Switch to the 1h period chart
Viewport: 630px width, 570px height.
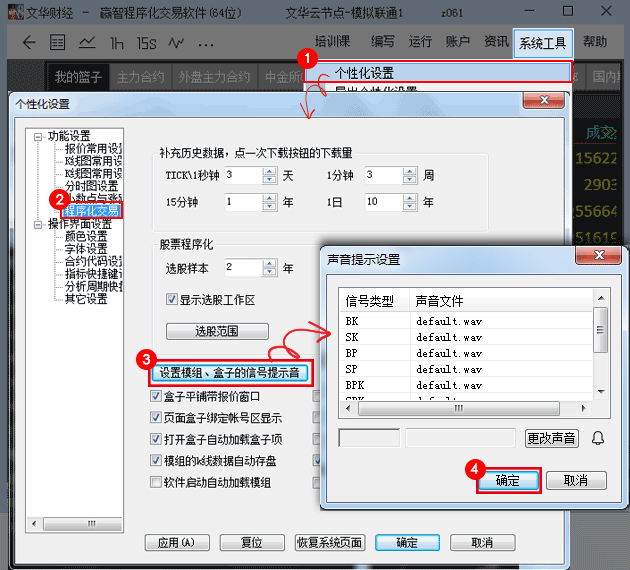click(117, 43)
